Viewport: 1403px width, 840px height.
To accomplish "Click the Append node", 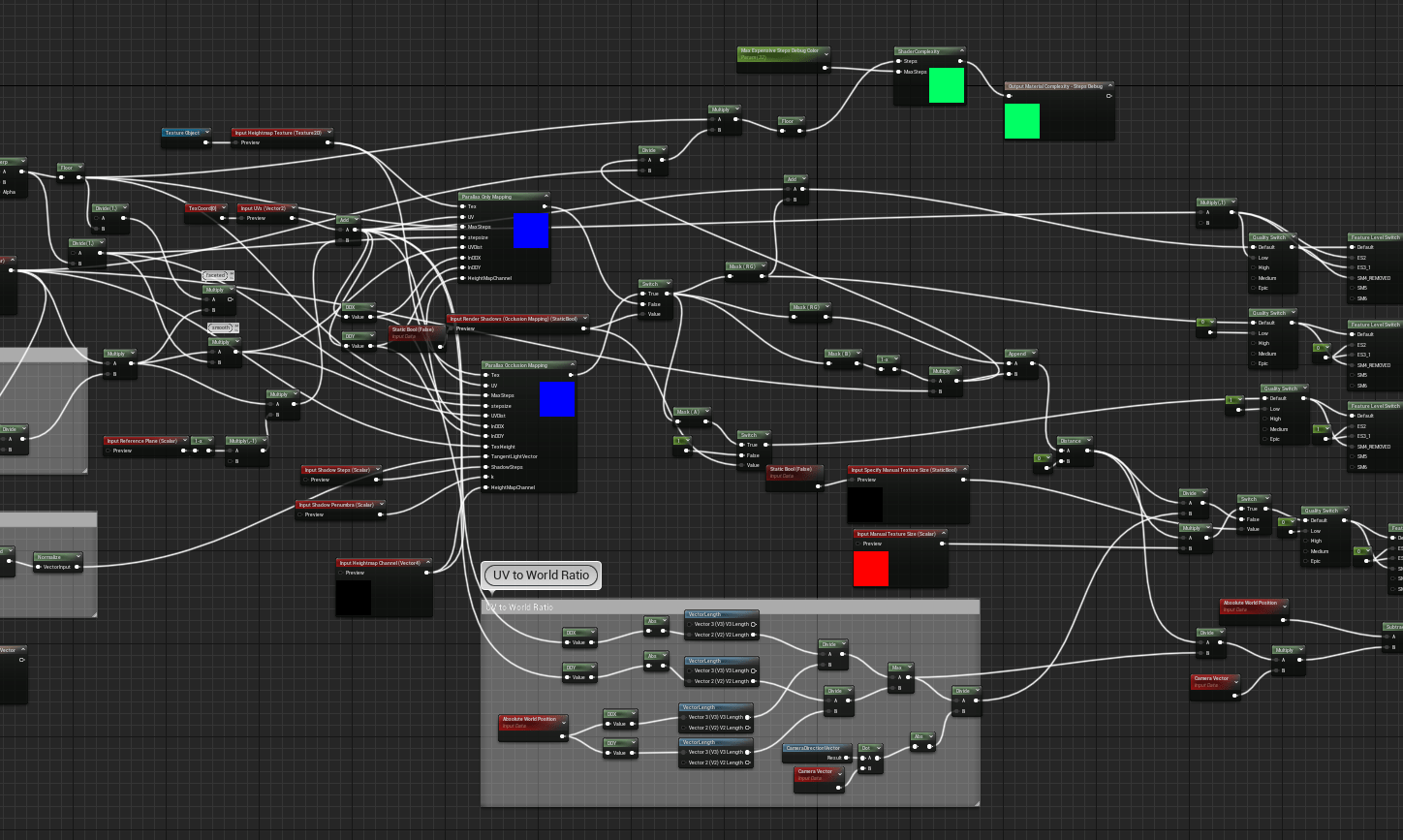I will point(1020,353).
